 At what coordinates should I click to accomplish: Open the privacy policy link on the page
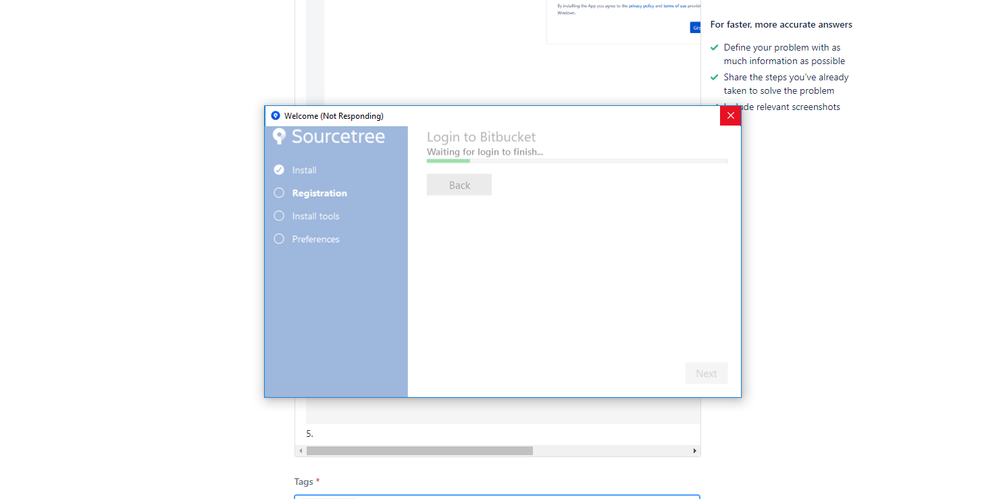(x=641, y=5)
